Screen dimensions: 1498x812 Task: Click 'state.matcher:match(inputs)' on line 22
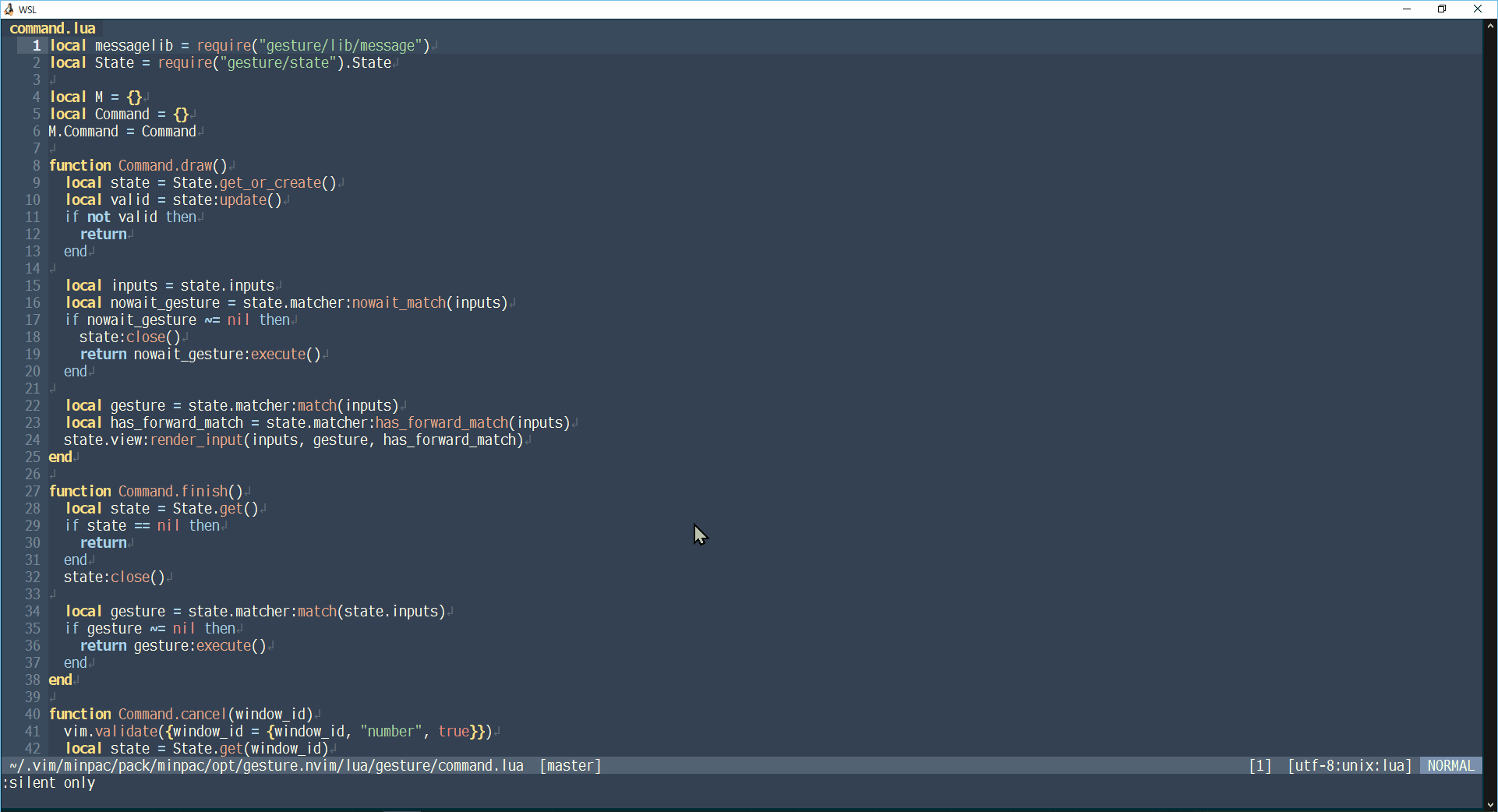tap(294, 406)
